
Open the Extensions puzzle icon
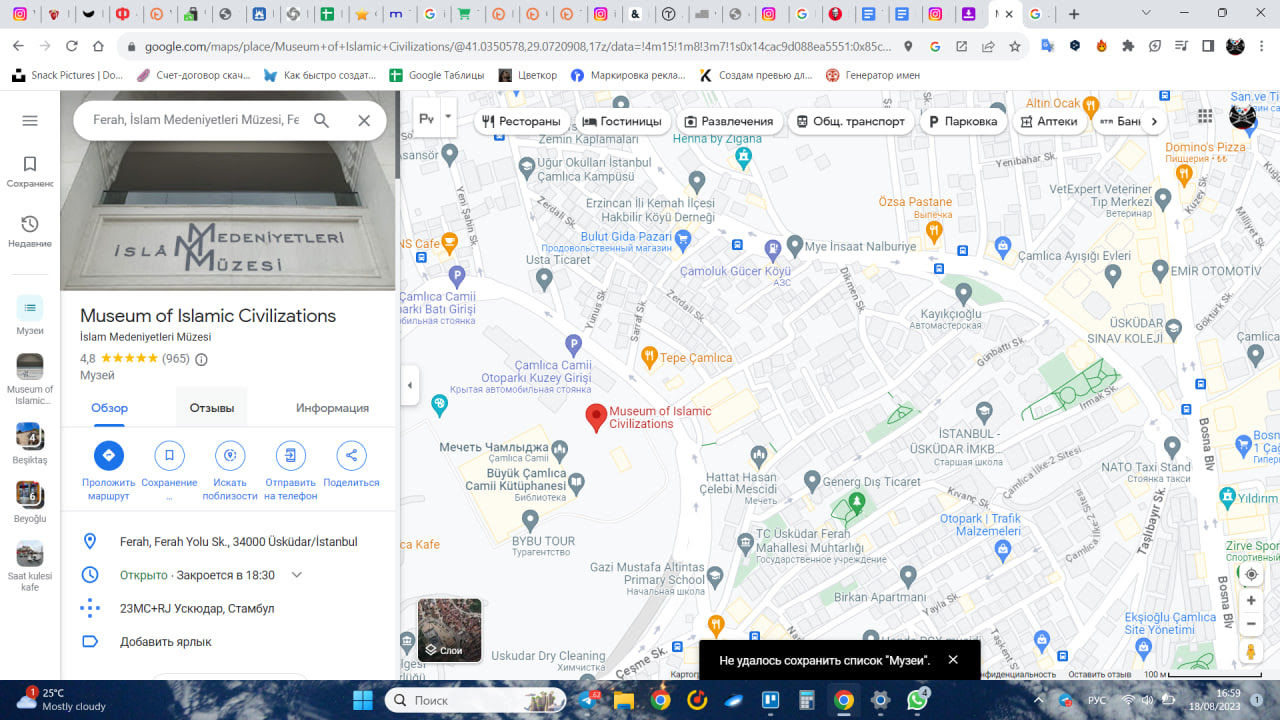click(x=1128, y=46)
